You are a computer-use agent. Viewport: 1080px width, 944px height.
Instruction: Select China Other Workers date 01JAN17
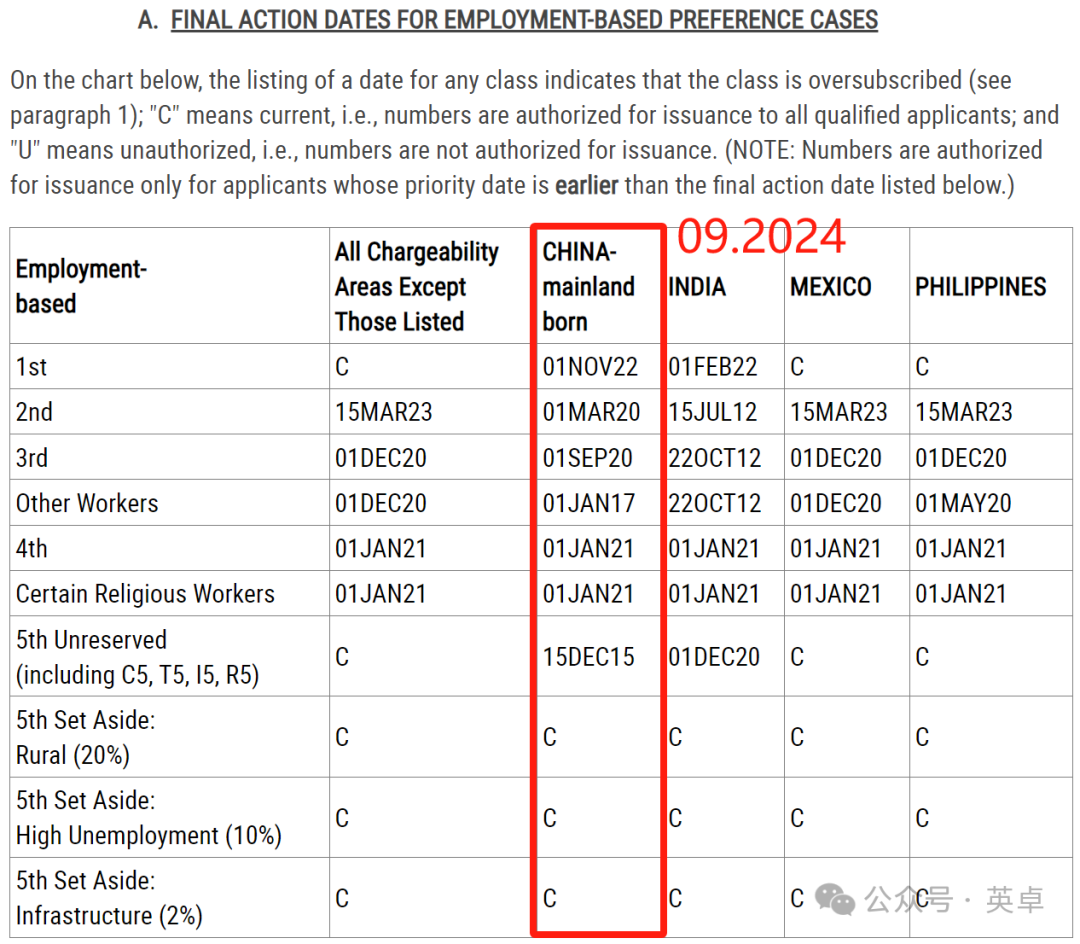589,503
